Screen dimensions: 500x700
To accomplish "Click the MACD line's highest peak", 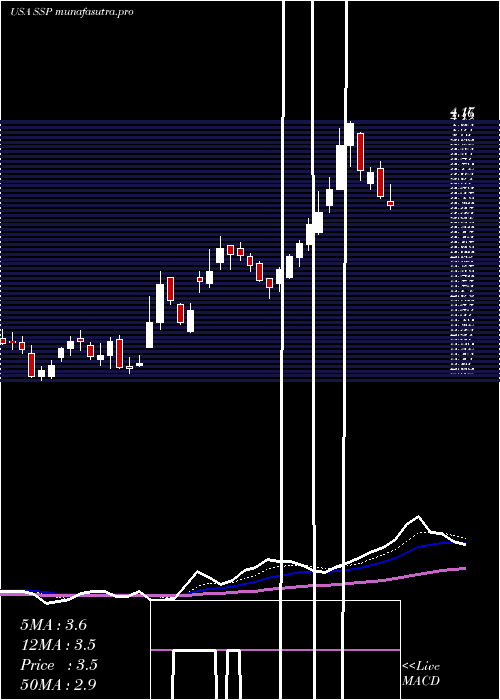I will click(418, 517).
